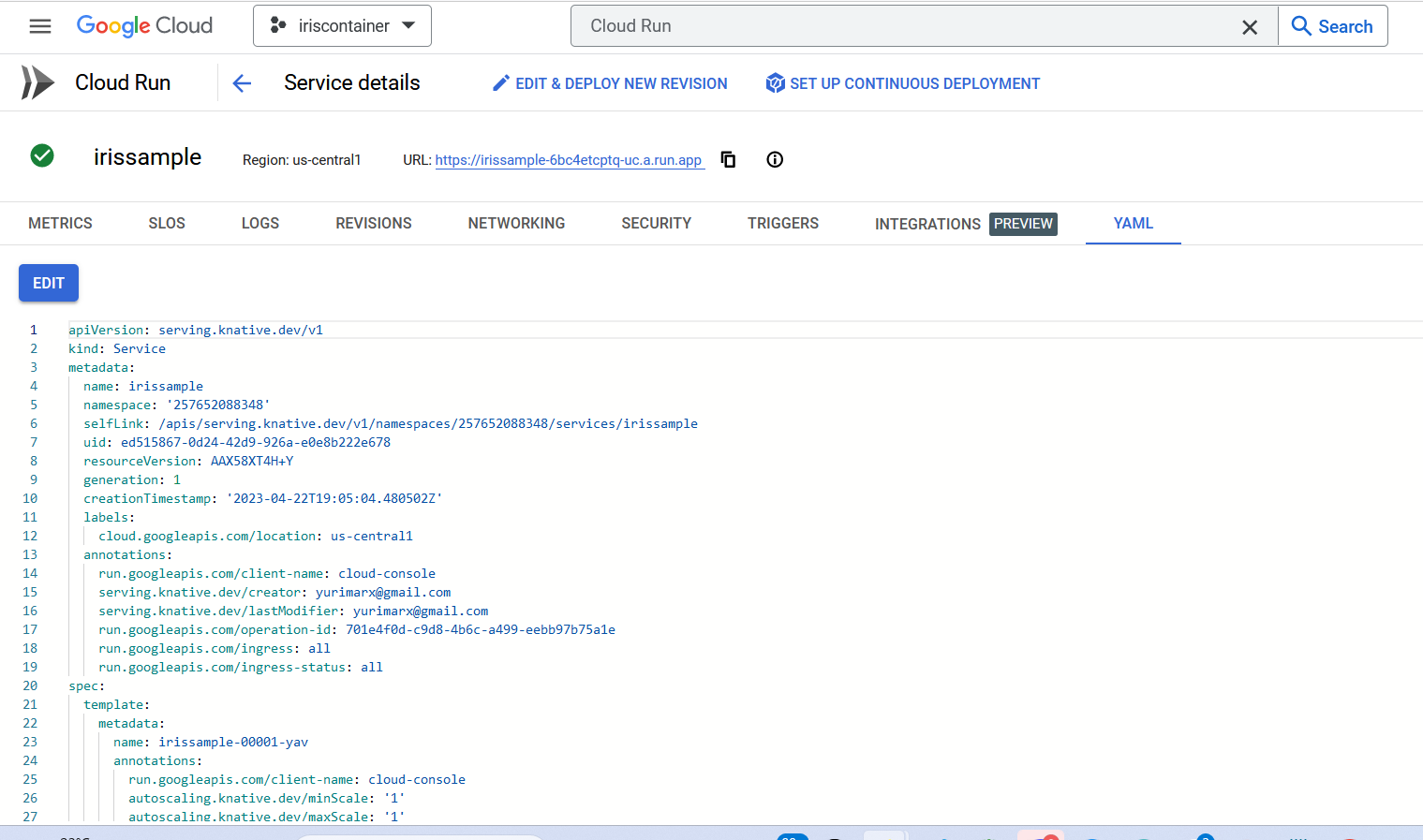Click the green service status checkmark
The image size is (1423, 840).
tap(42, 155)
